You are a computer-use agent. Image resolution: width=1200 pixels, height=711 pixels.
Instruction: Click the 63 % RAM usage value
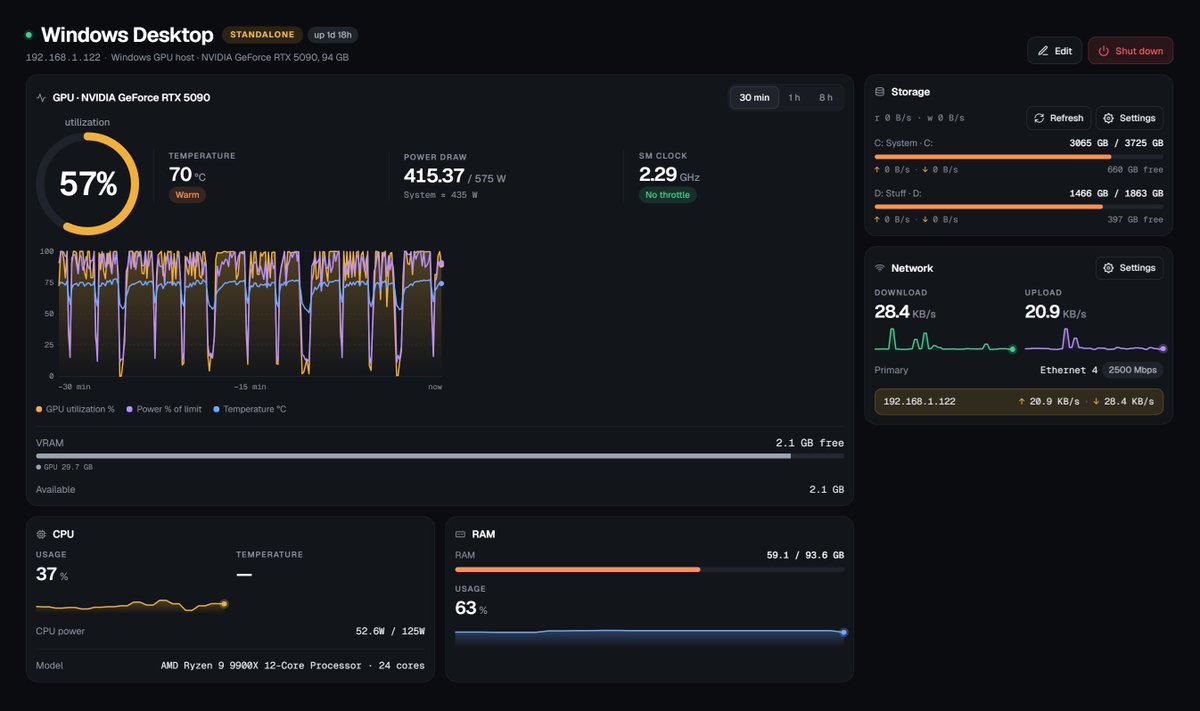[471, 609]
